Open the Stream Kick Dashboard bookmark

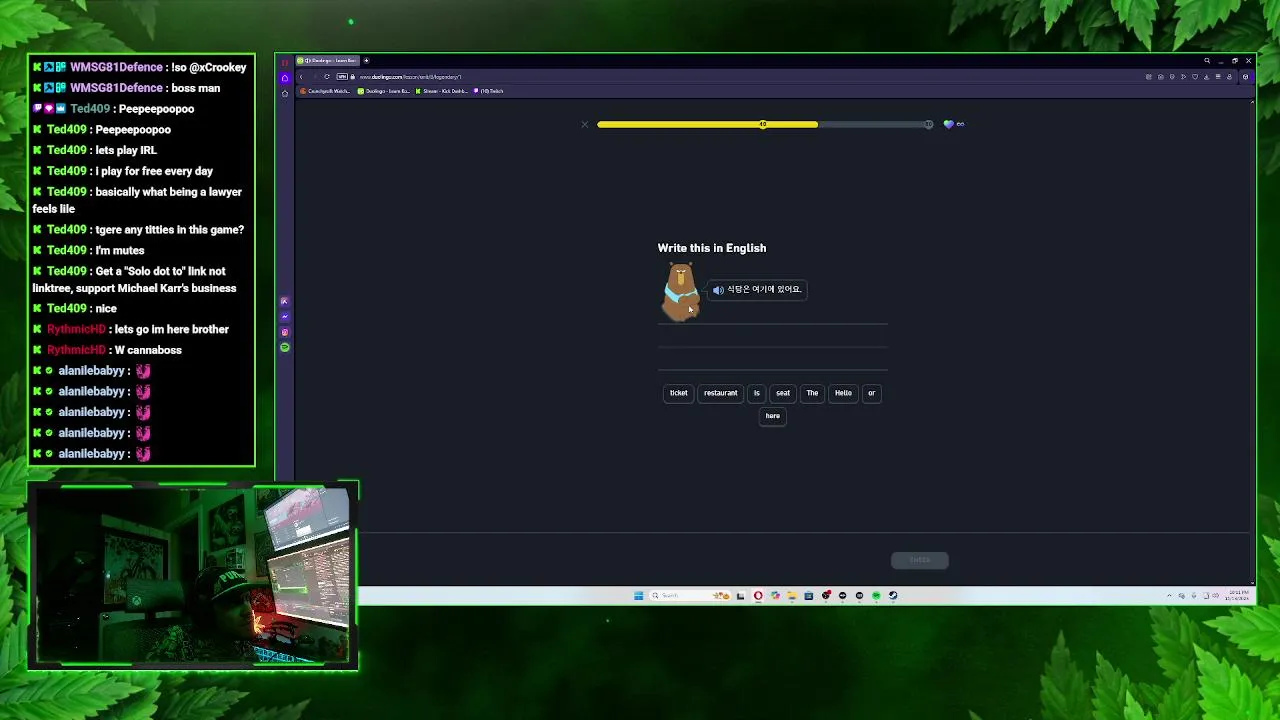point(441,91)
